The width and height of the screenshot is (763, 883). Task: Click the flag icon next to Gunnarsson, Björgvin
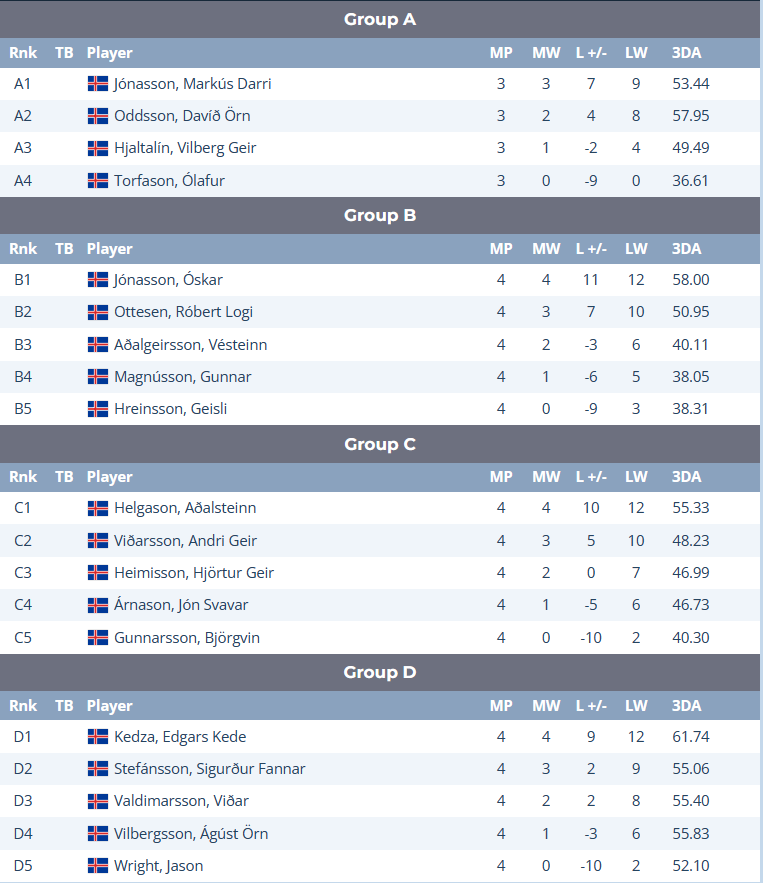coord(98,638)
